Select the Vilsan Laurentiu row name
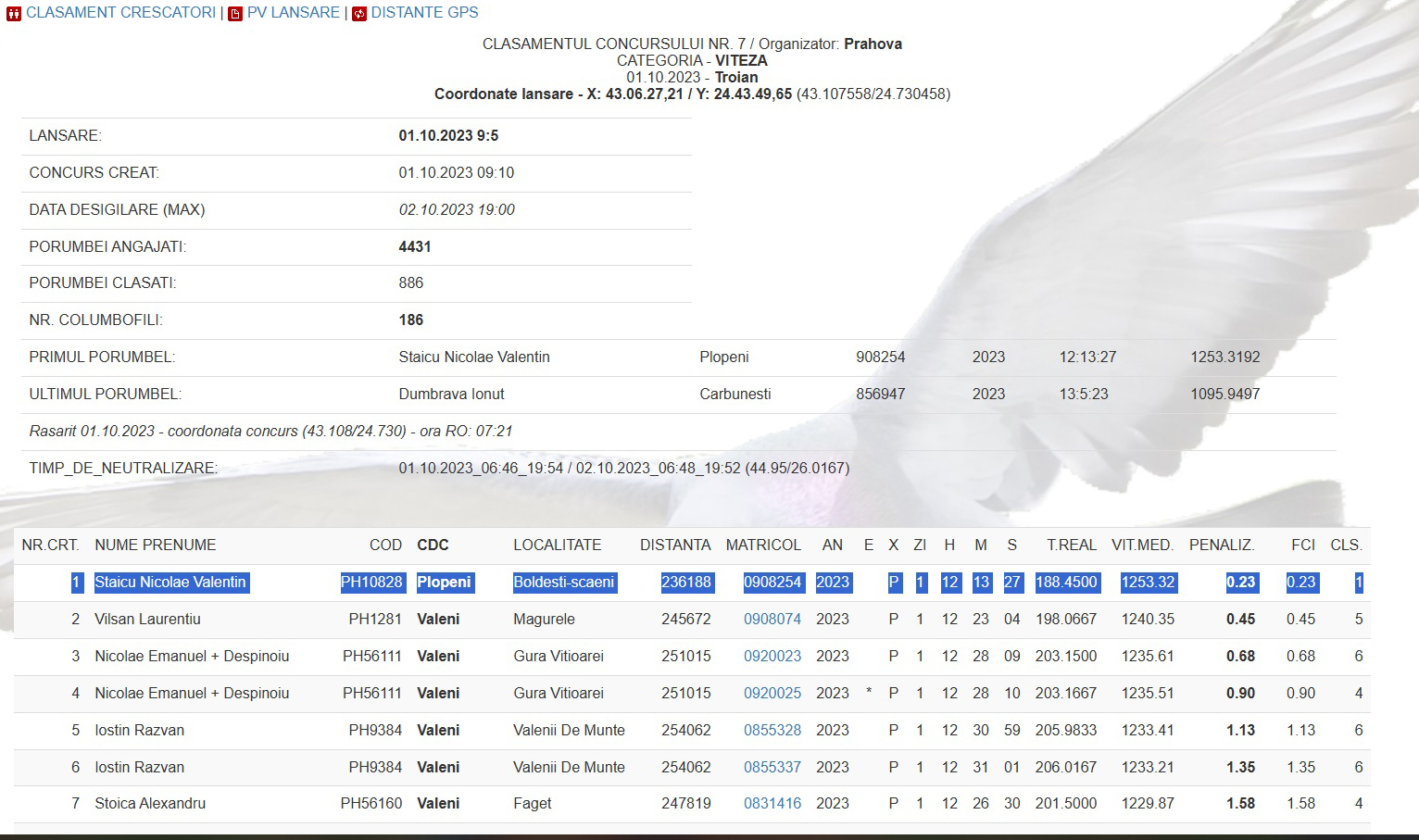The image size is (1419, 840). point(147,619)
